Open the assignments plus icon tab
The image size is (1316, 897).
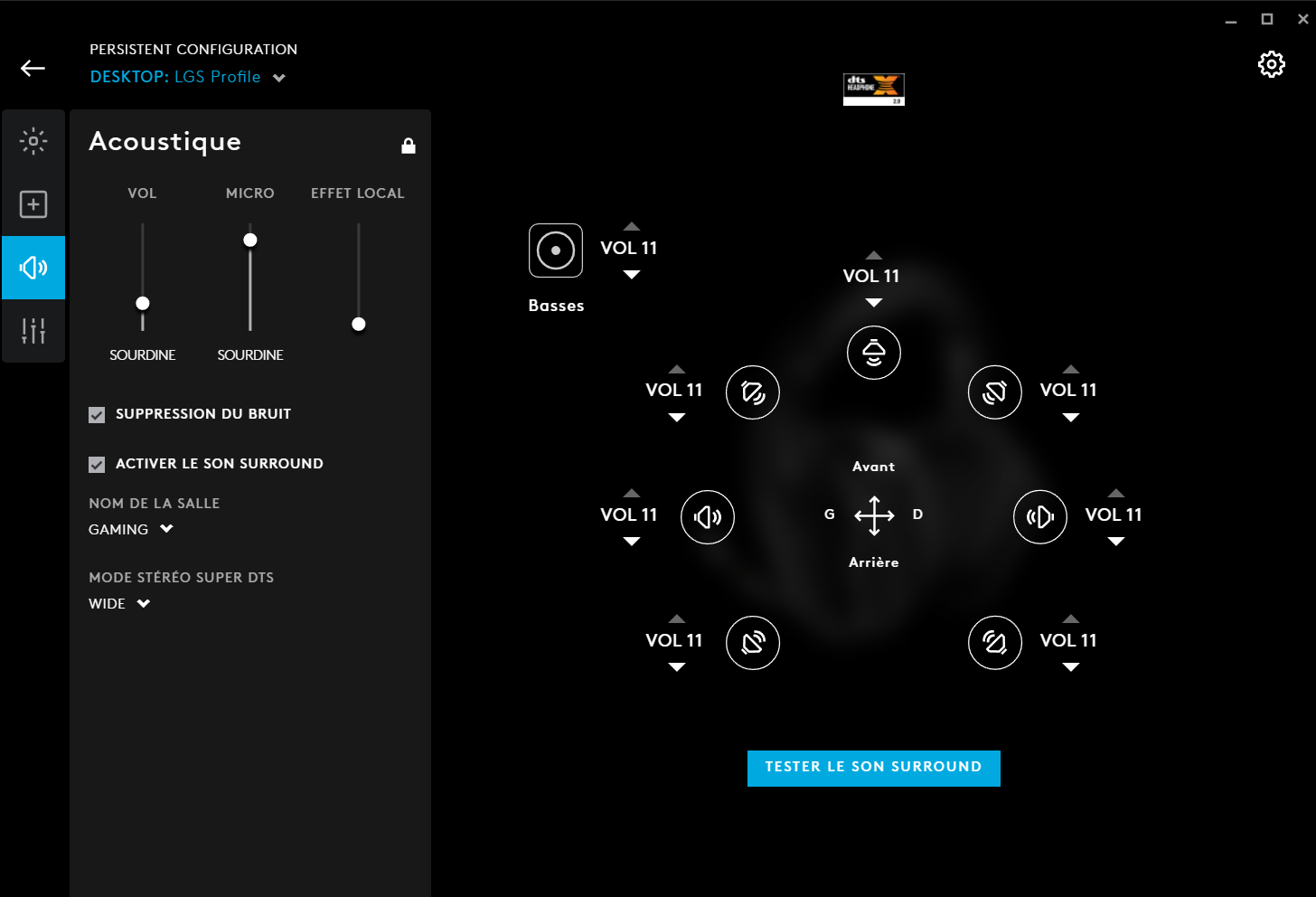33,204
